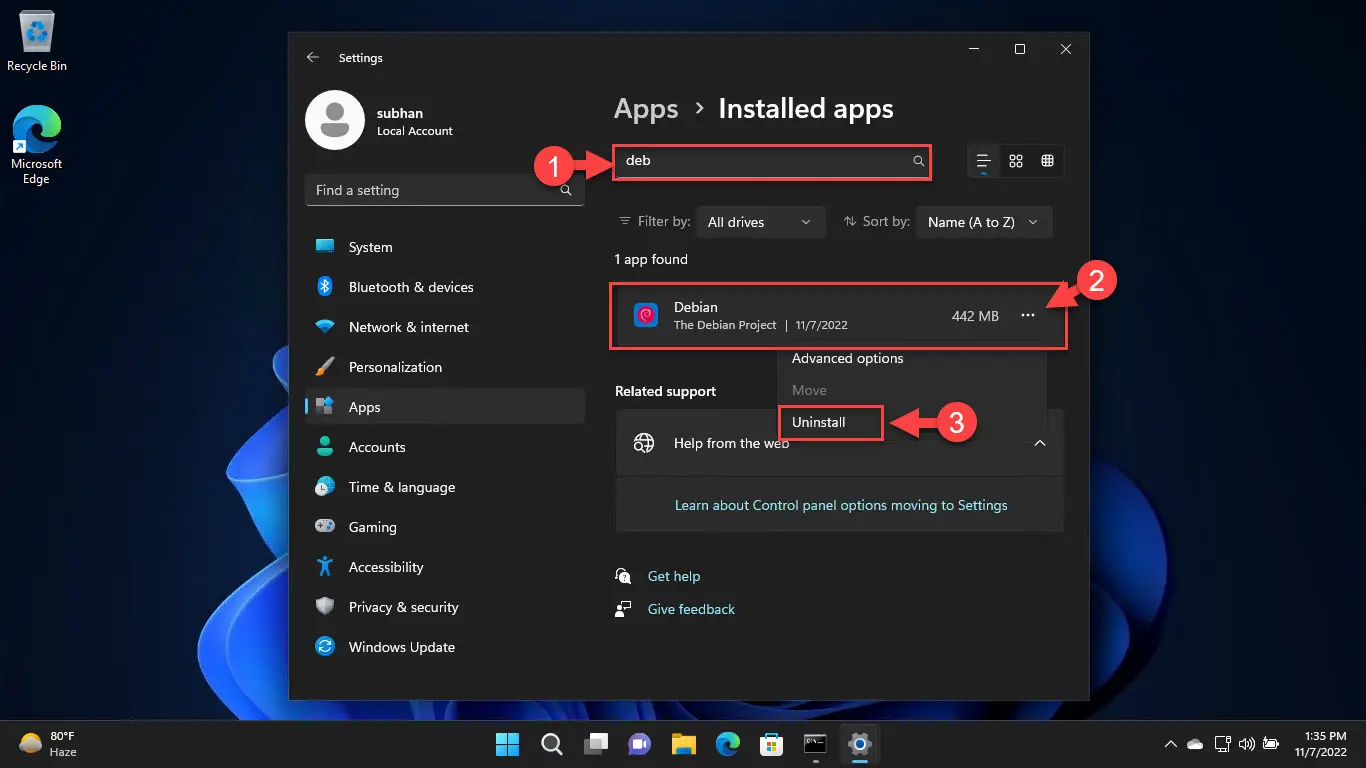
Task: Click the 442 MB size text
Action: 975,316
